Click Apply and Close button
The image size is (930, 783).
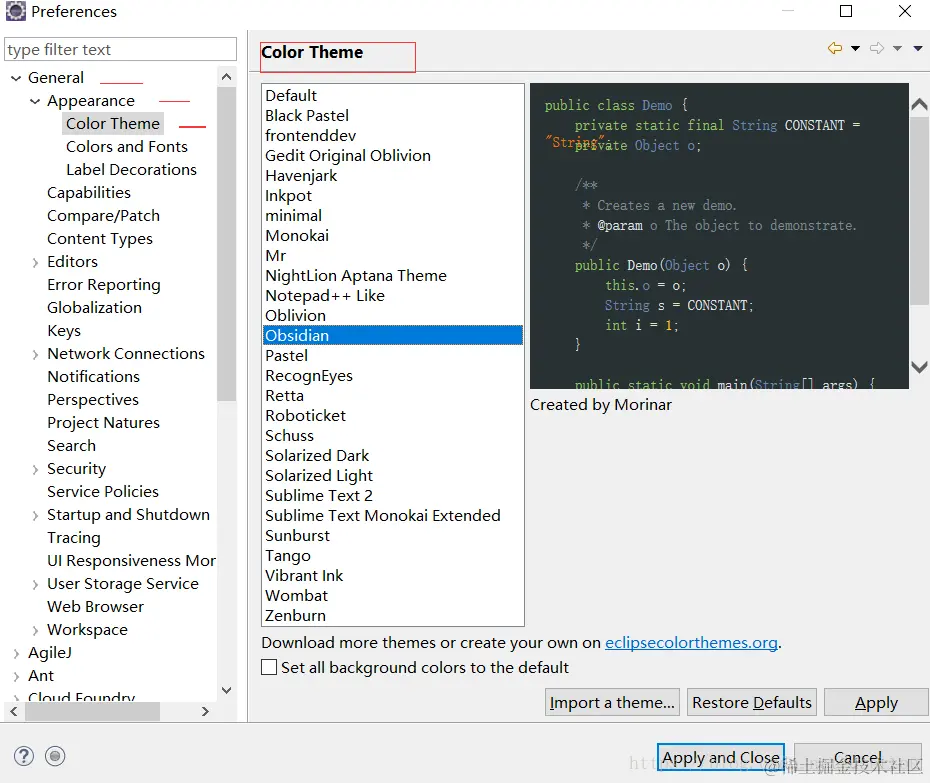point(721,757)
